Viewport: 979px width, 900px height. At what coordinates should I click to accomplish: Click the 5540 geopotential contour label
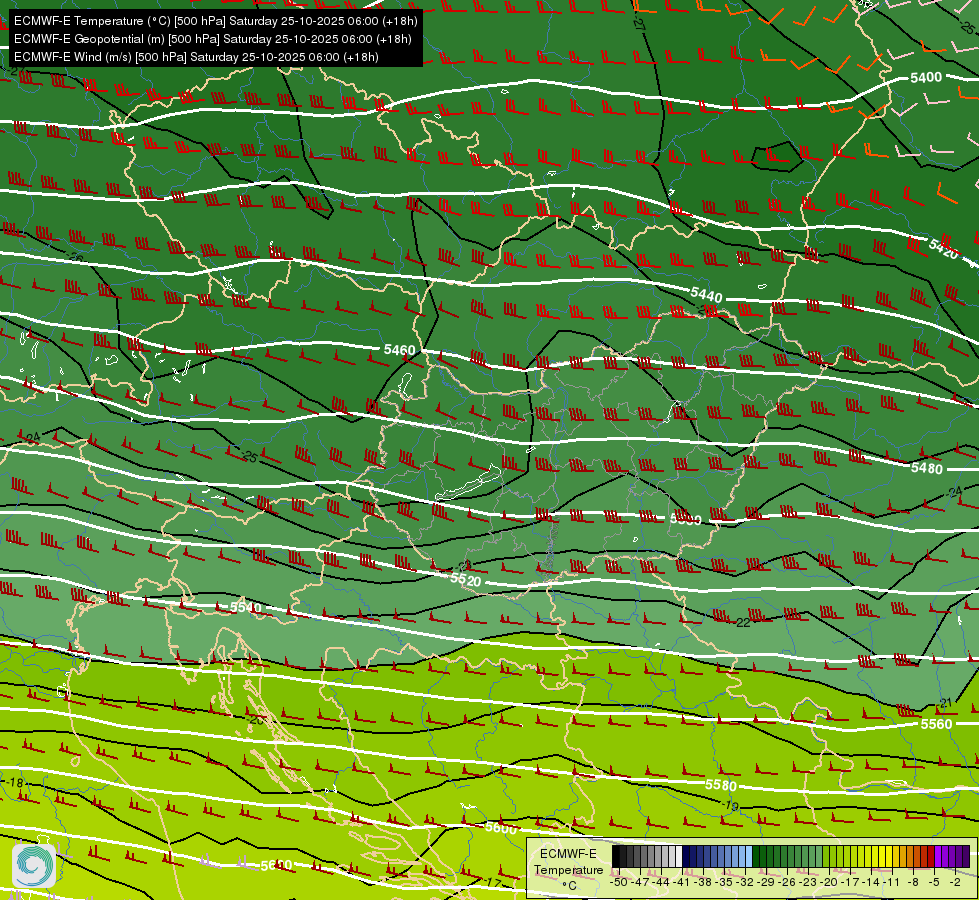click(x=246, y=607)
